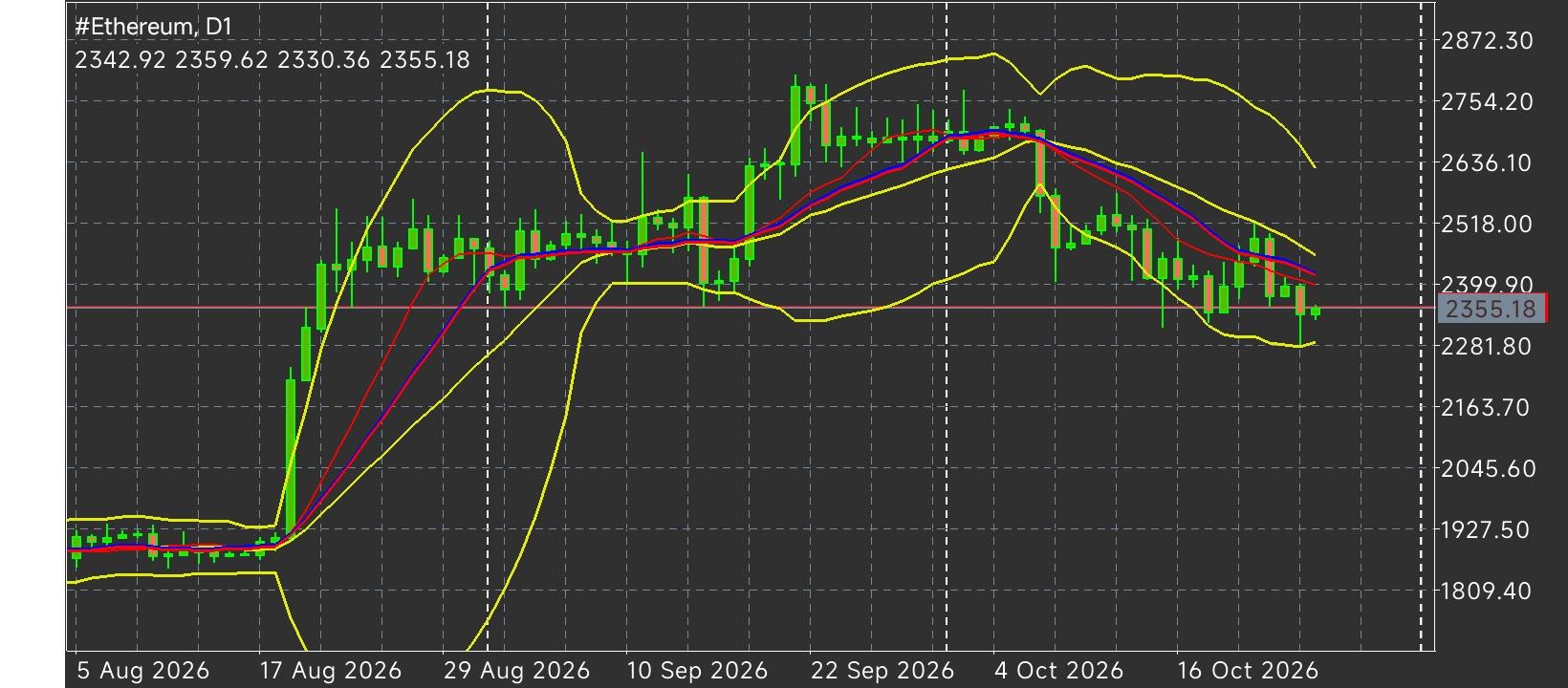This screenshot has width=1568, height=688.
Task: Click the 22 Sep 2026 date label
Action: tap(882, 671)
